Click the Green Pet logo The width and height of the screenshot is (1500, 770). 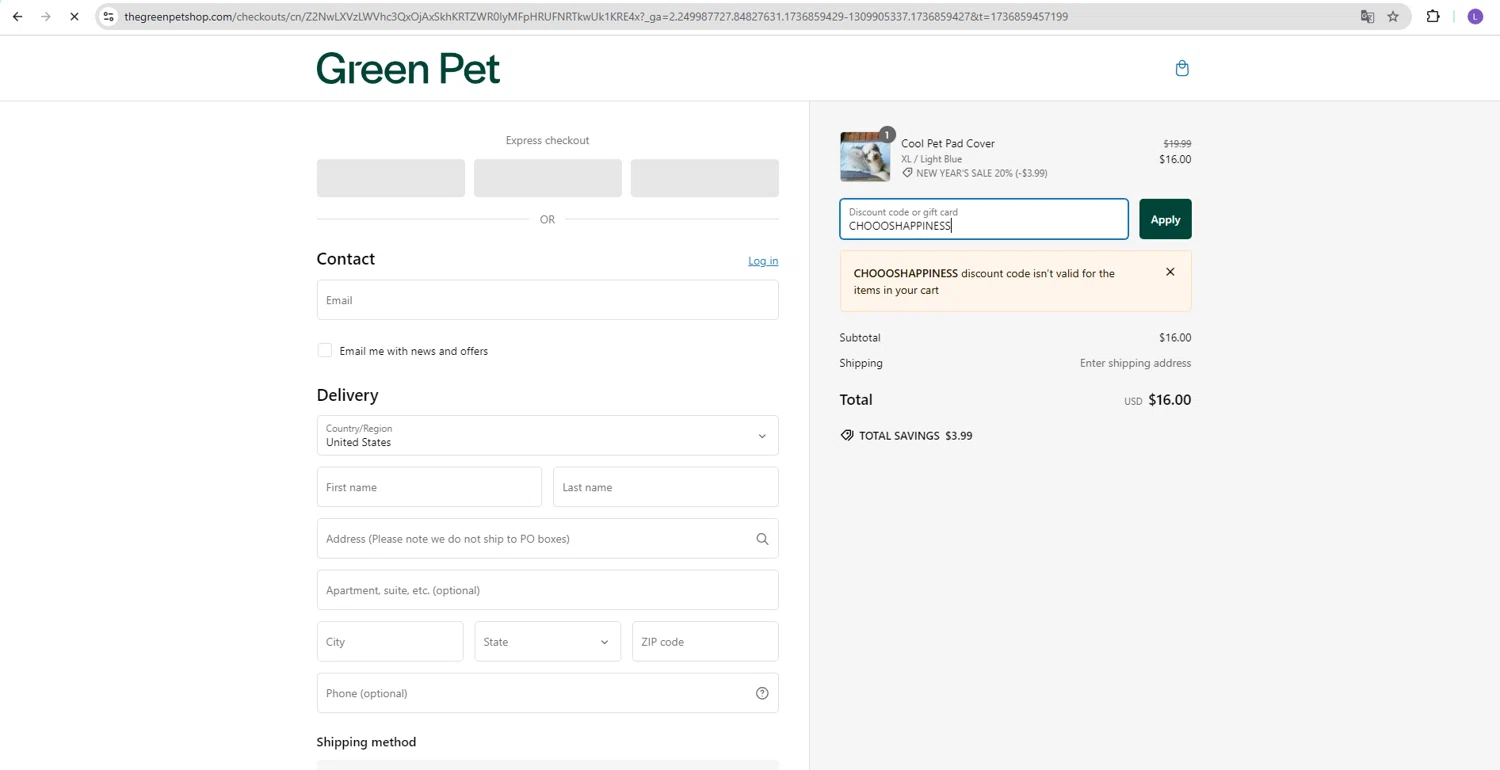pos(408,68)
